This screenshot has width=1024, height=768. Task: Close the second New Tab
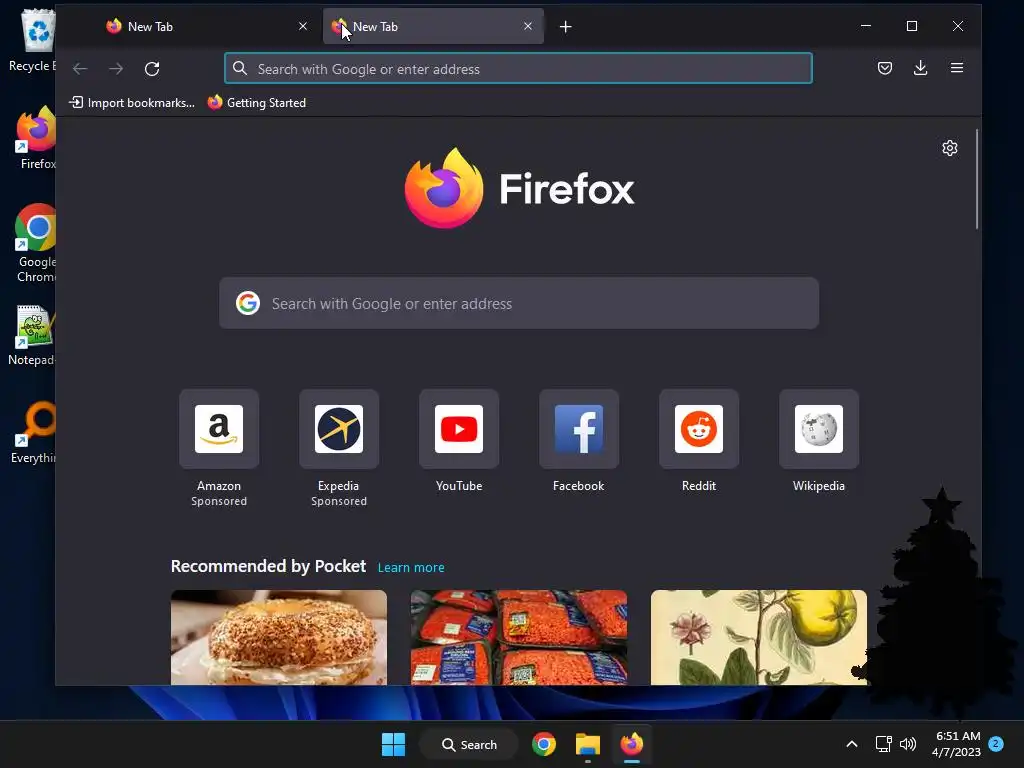point(528,26)
